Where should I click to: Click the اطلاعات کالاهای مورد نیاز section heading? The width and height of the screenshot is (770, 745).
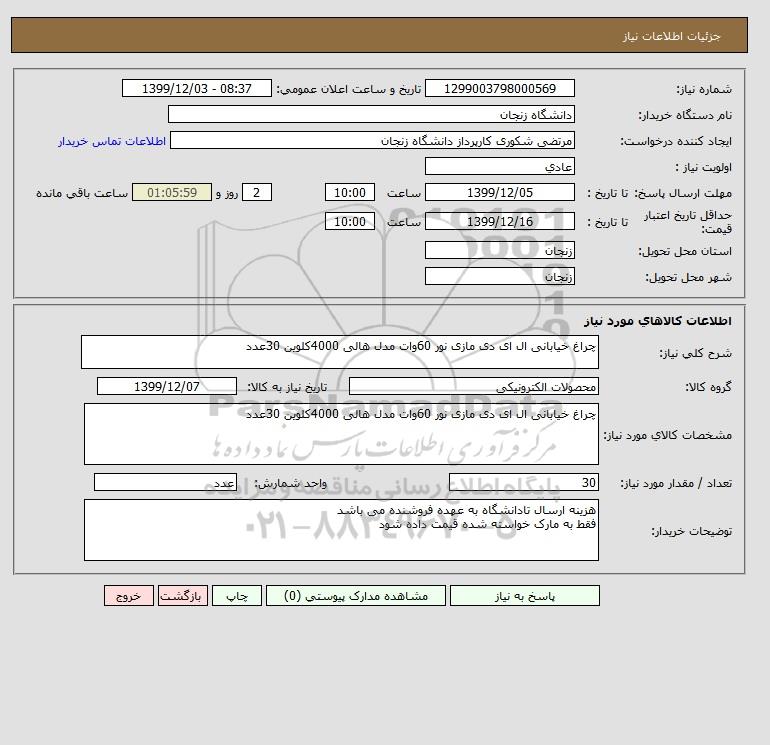(x=658, y=321)
